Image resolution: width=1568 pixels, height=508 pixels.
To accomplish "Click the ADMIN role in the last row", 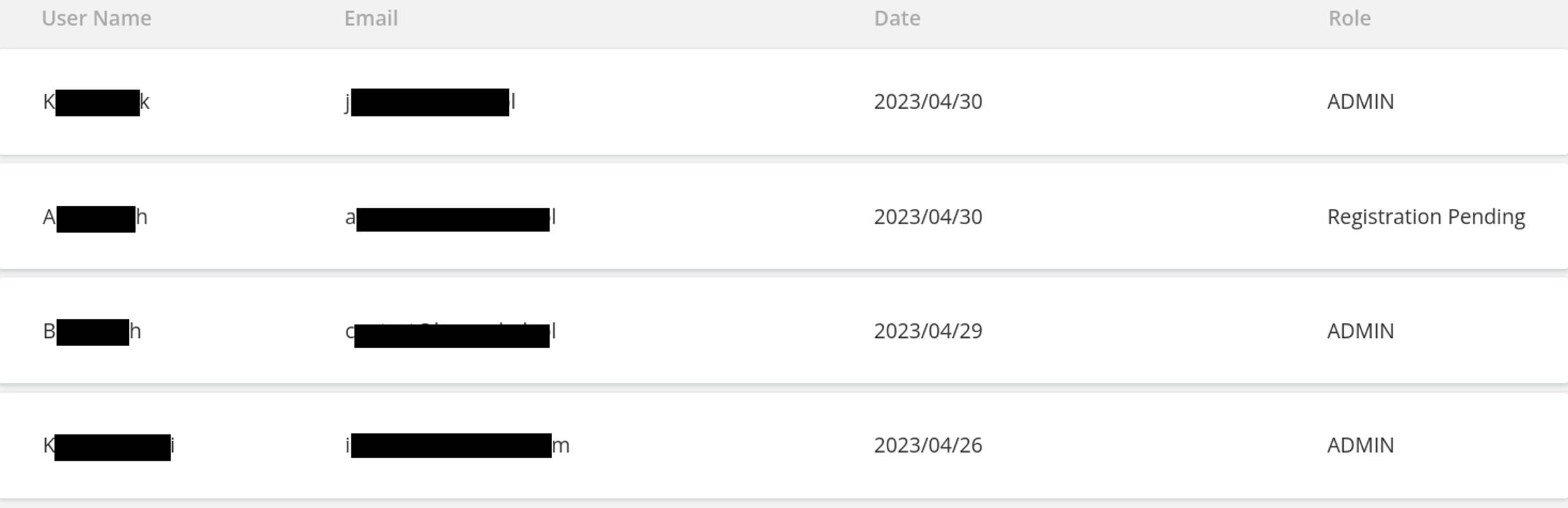I will pos(1360,445).
